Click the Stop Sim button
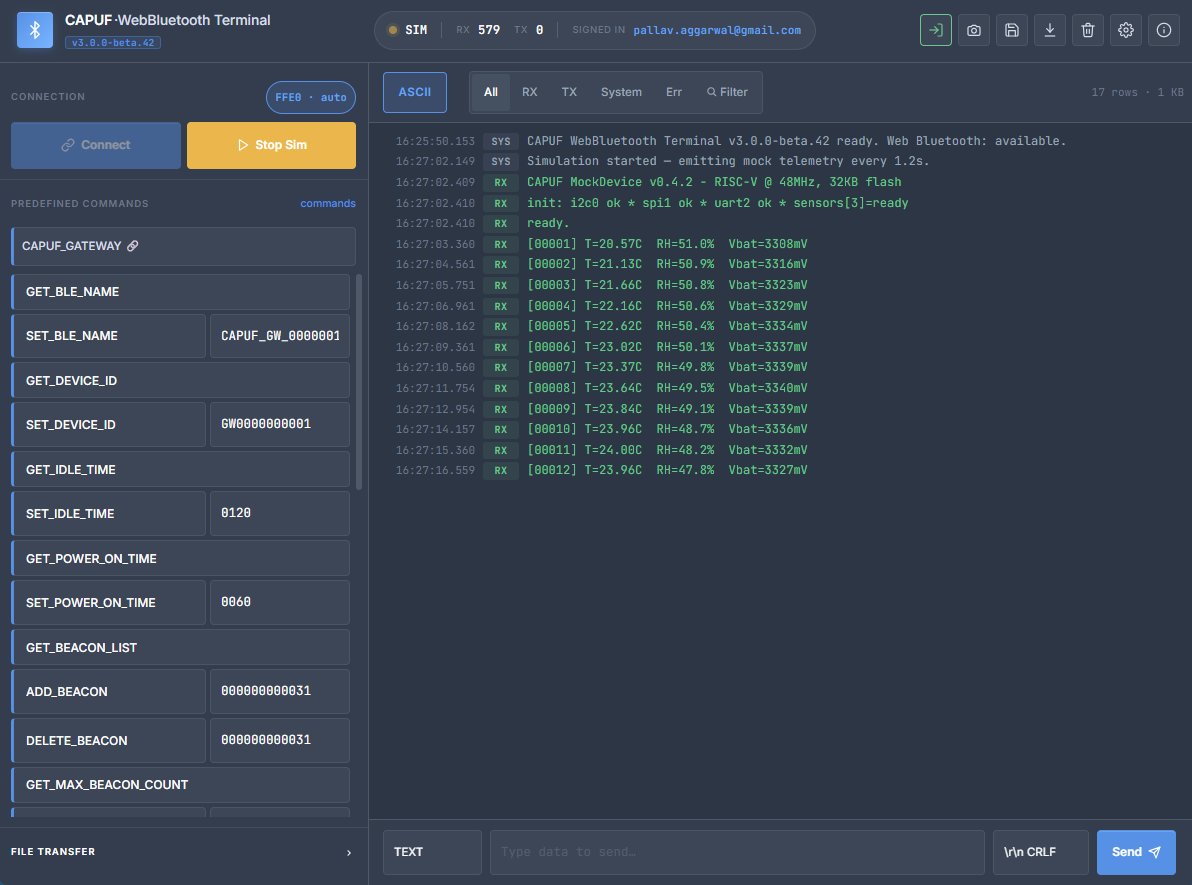The width and height of the screenshot is (1192, 885). click(271, 145)
